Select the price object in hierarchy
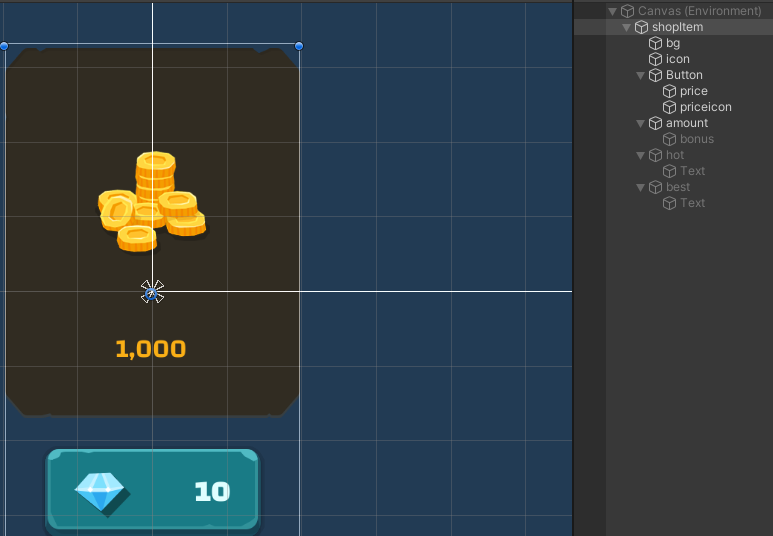This screenshot has height=536, width=773. 694,91
